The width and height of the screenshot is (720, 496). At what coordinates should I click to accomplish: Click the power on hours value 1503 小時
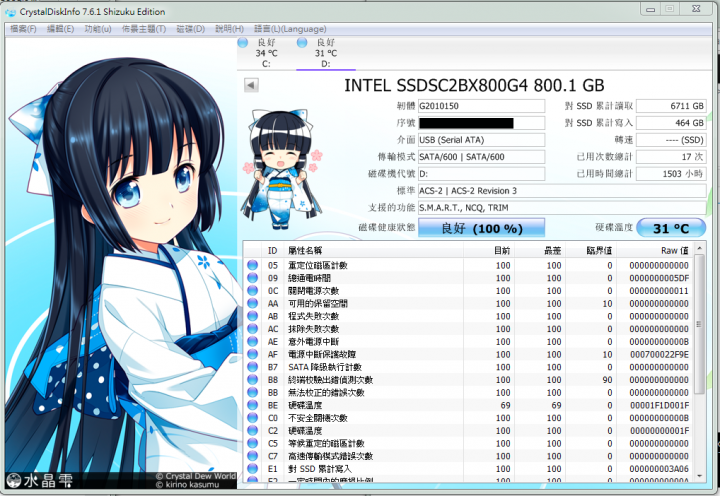(671, 174)
